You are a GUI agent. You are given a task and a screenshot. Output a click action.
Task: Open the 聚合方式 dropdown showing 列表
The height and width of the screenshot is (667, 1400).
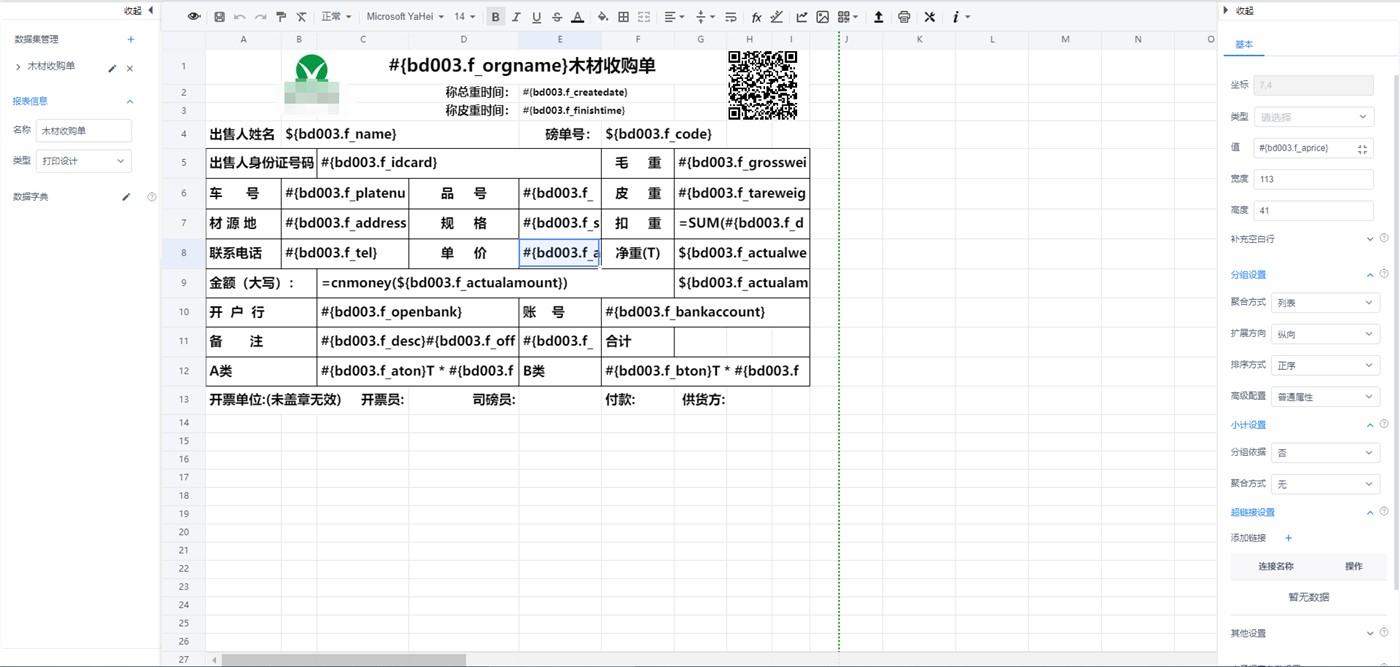click(x=1325, y=302)
